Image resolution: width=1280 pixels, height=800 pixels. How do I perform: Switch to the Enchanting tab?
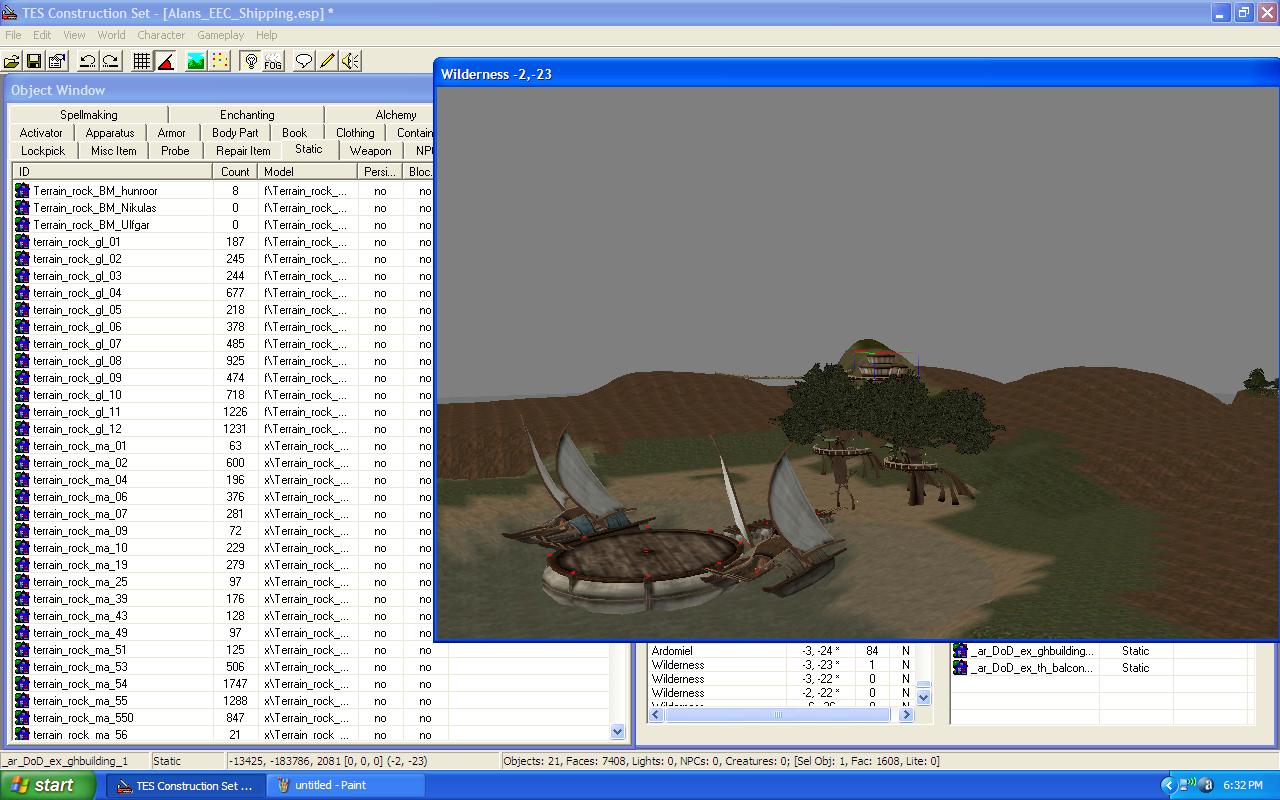pos(247,115)
